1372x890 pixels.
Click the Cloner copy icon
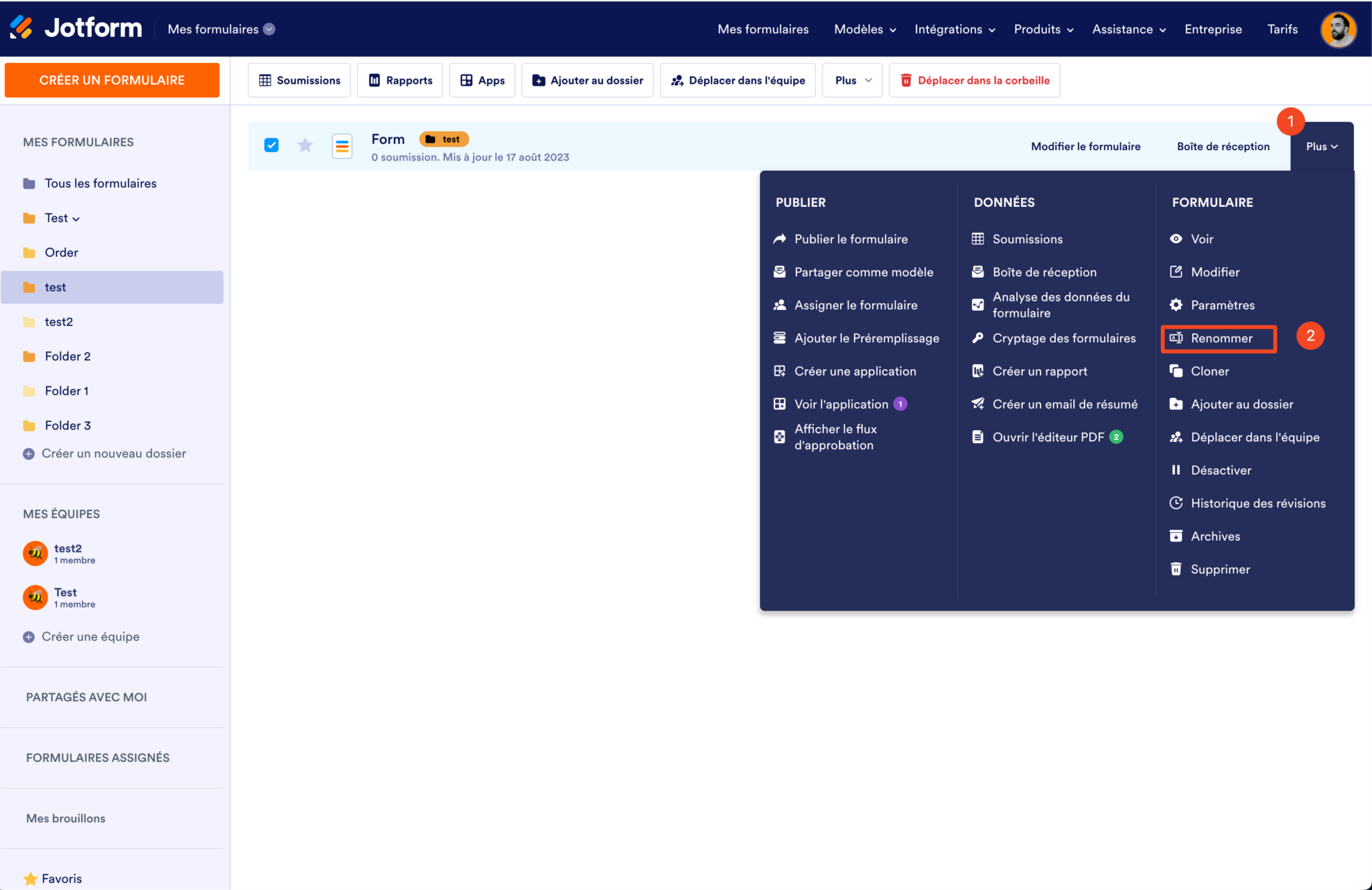(x=1176, y=371)
